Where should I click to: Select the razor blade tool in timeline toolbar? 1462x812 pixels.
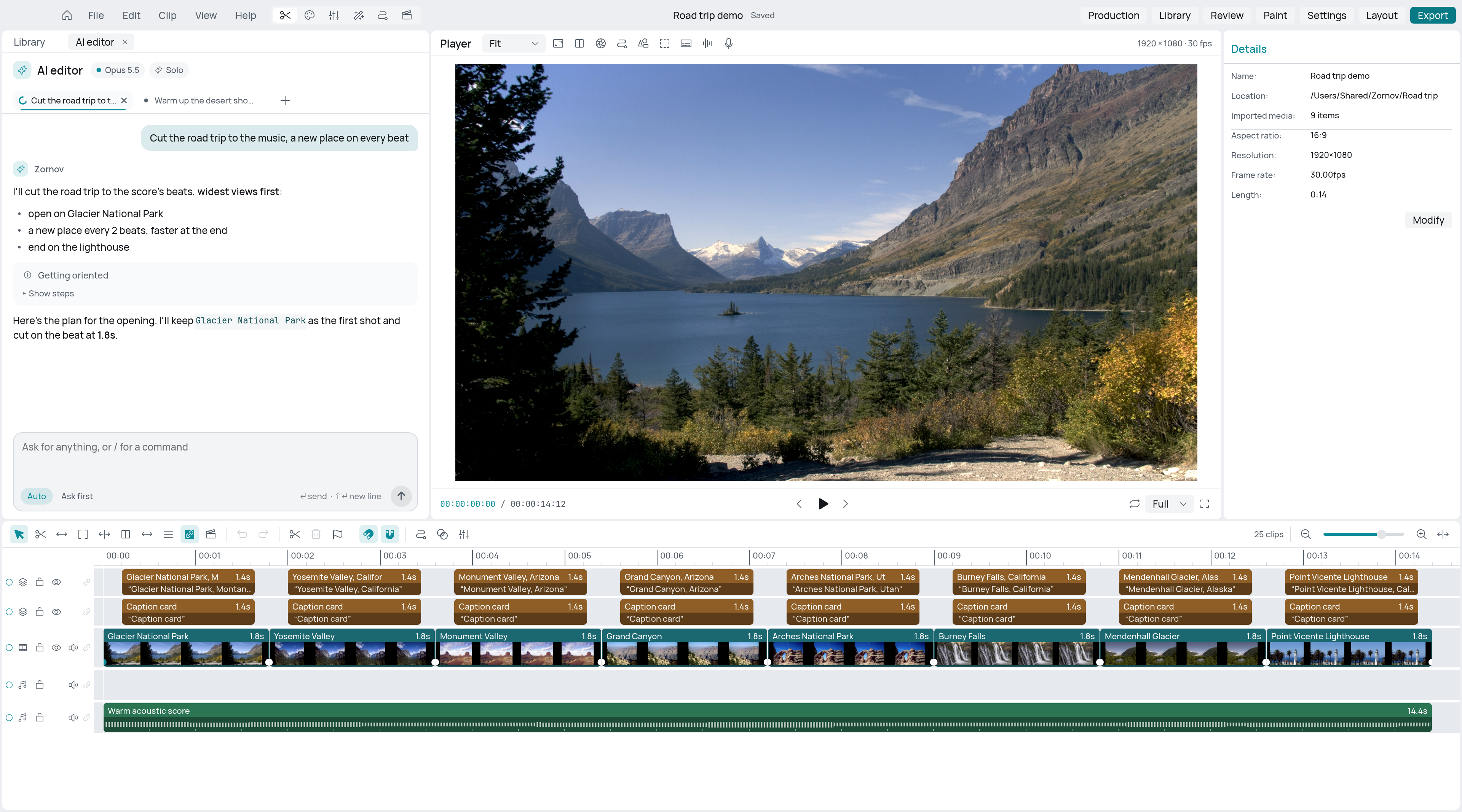tap(40, 534)
